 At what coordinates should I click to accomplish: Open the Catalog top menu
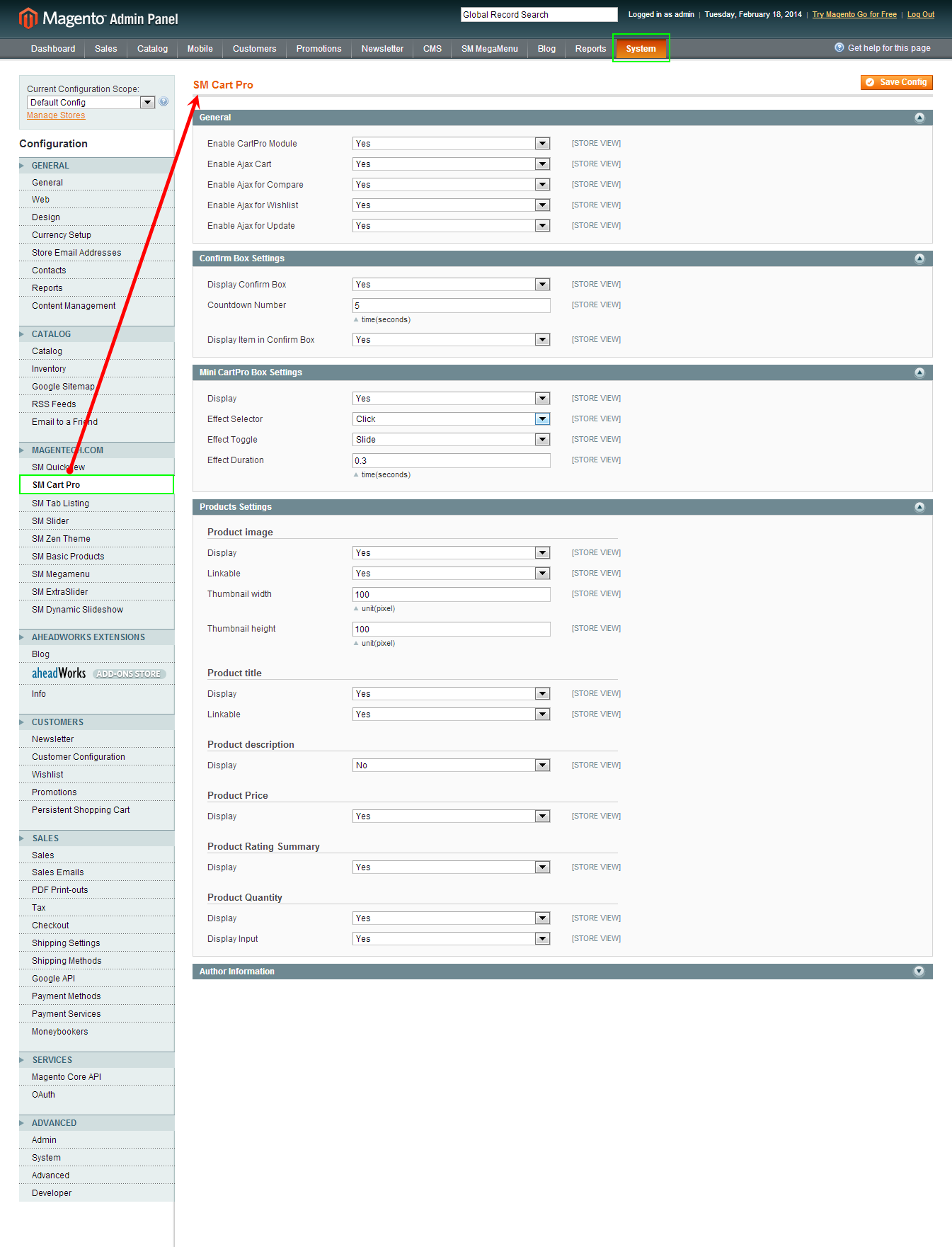[x=152, y=49]
